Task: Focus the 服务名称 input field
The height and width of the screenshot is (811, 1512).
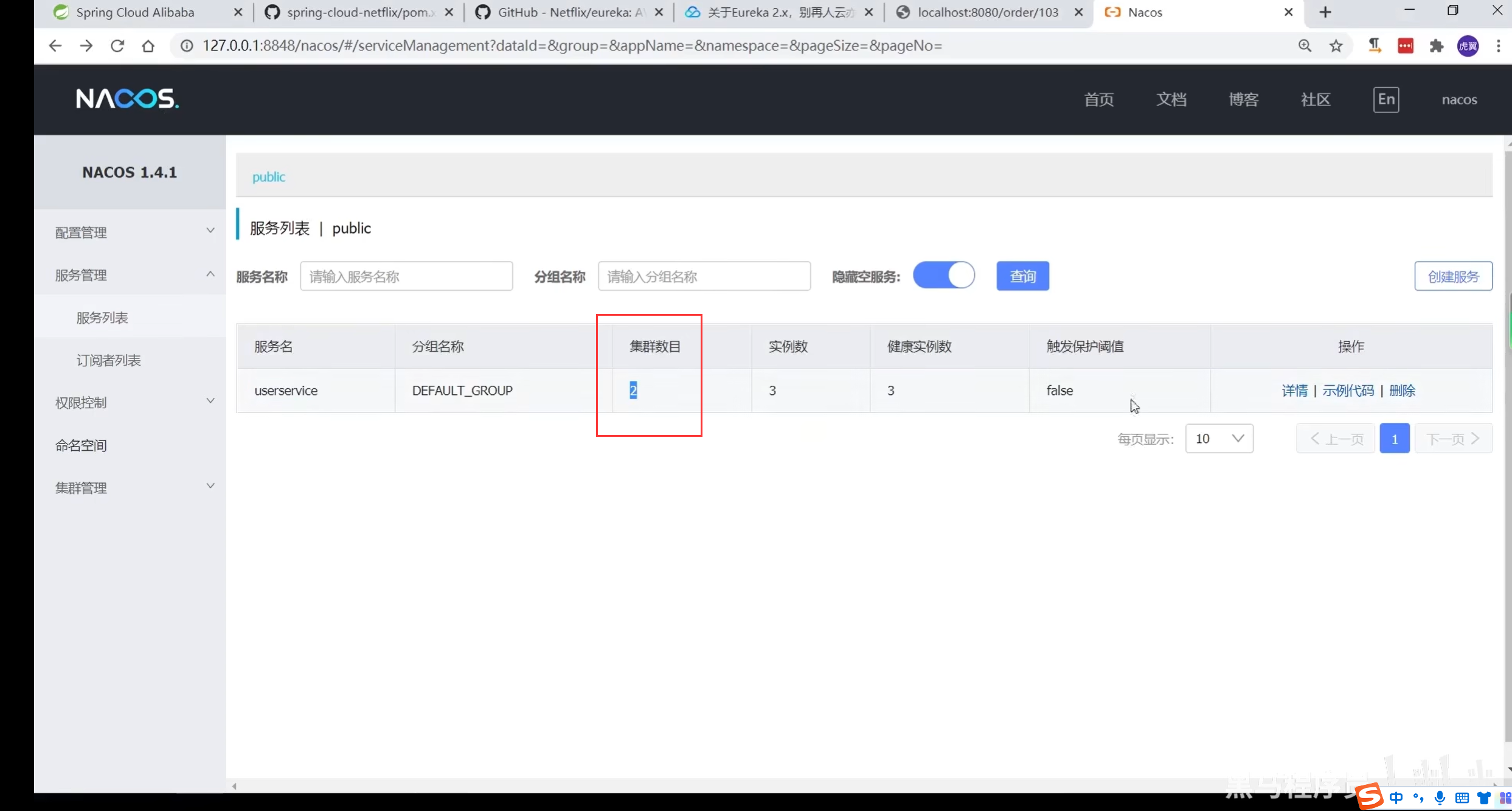Action: [x=406, y=276]
